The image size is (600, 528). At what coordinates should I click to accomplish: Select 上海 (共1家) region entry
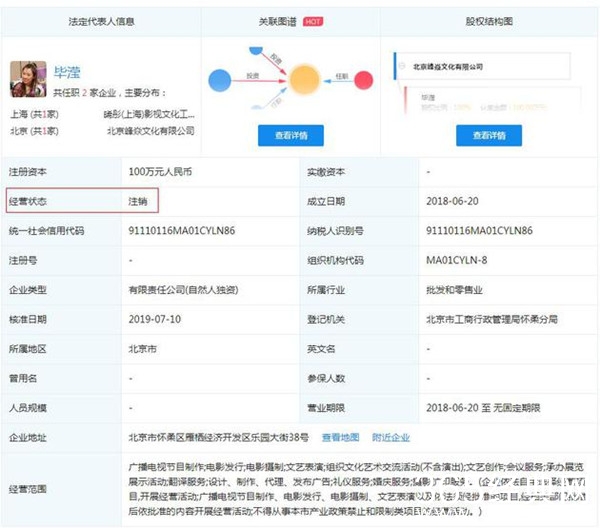click(34, 114)
